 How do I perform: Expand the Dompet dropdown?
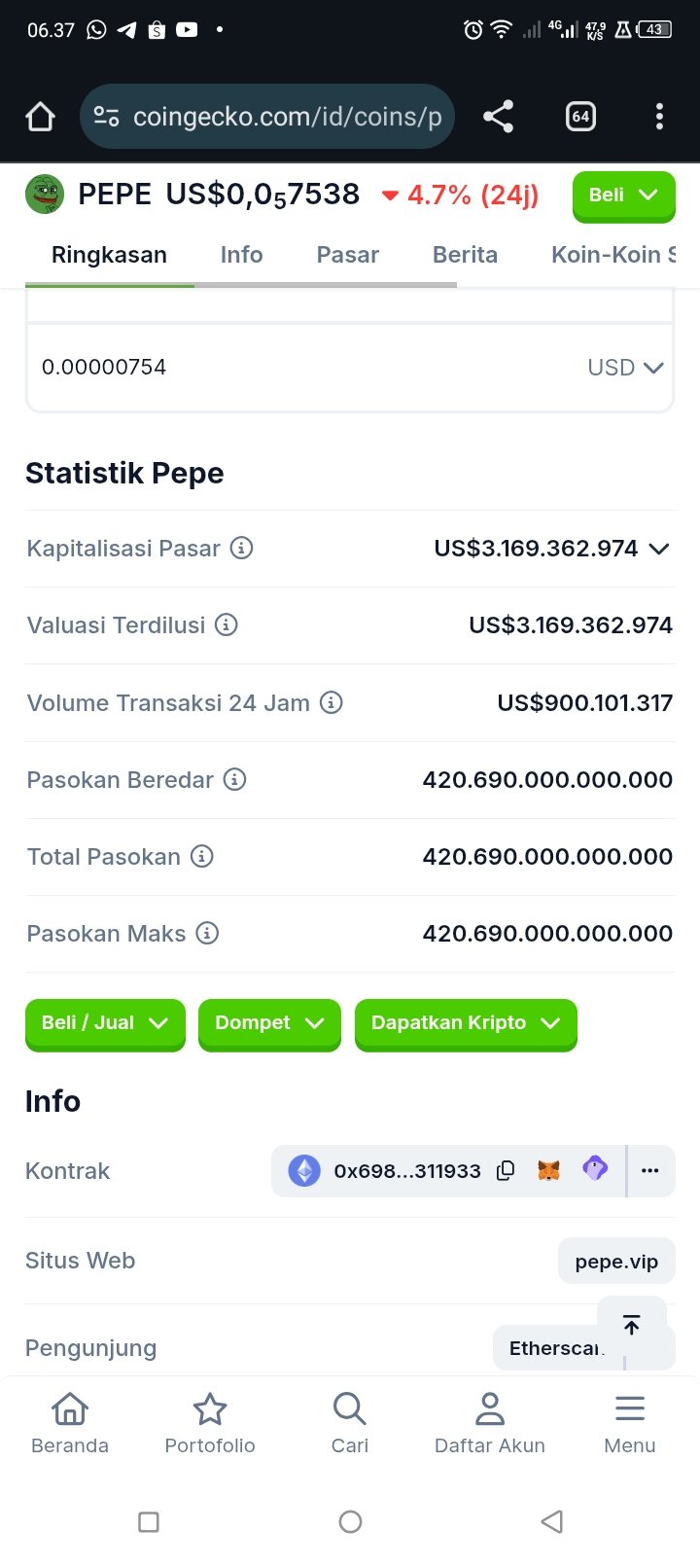pyautogui.click(x=269, y=1023)
